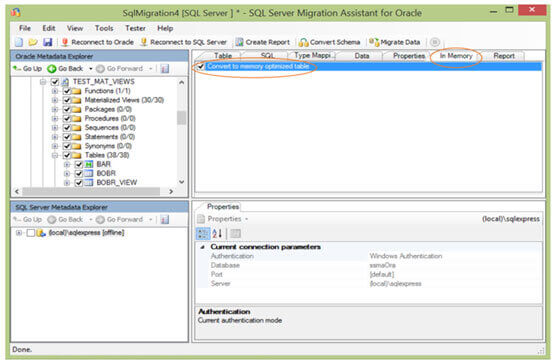Switch to the Type Mapping tab
Image resolution: width=554 pixels, height=363 pixels.
pos(312,56)
